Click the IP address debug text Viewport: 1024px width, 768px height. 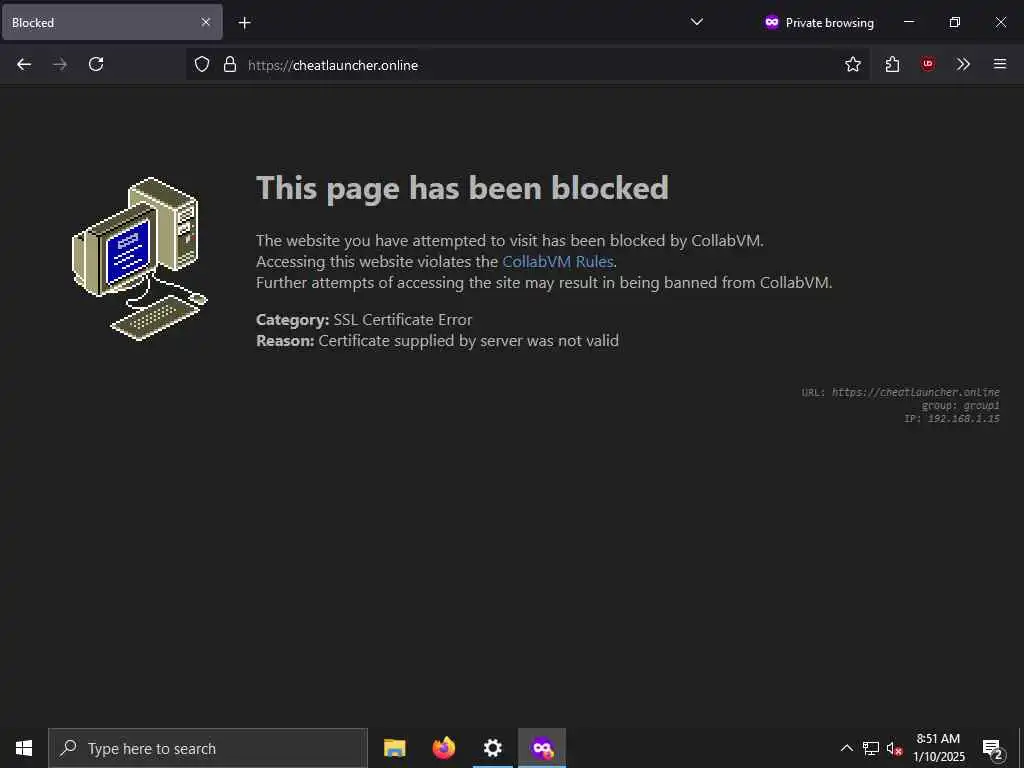(952, 419)
